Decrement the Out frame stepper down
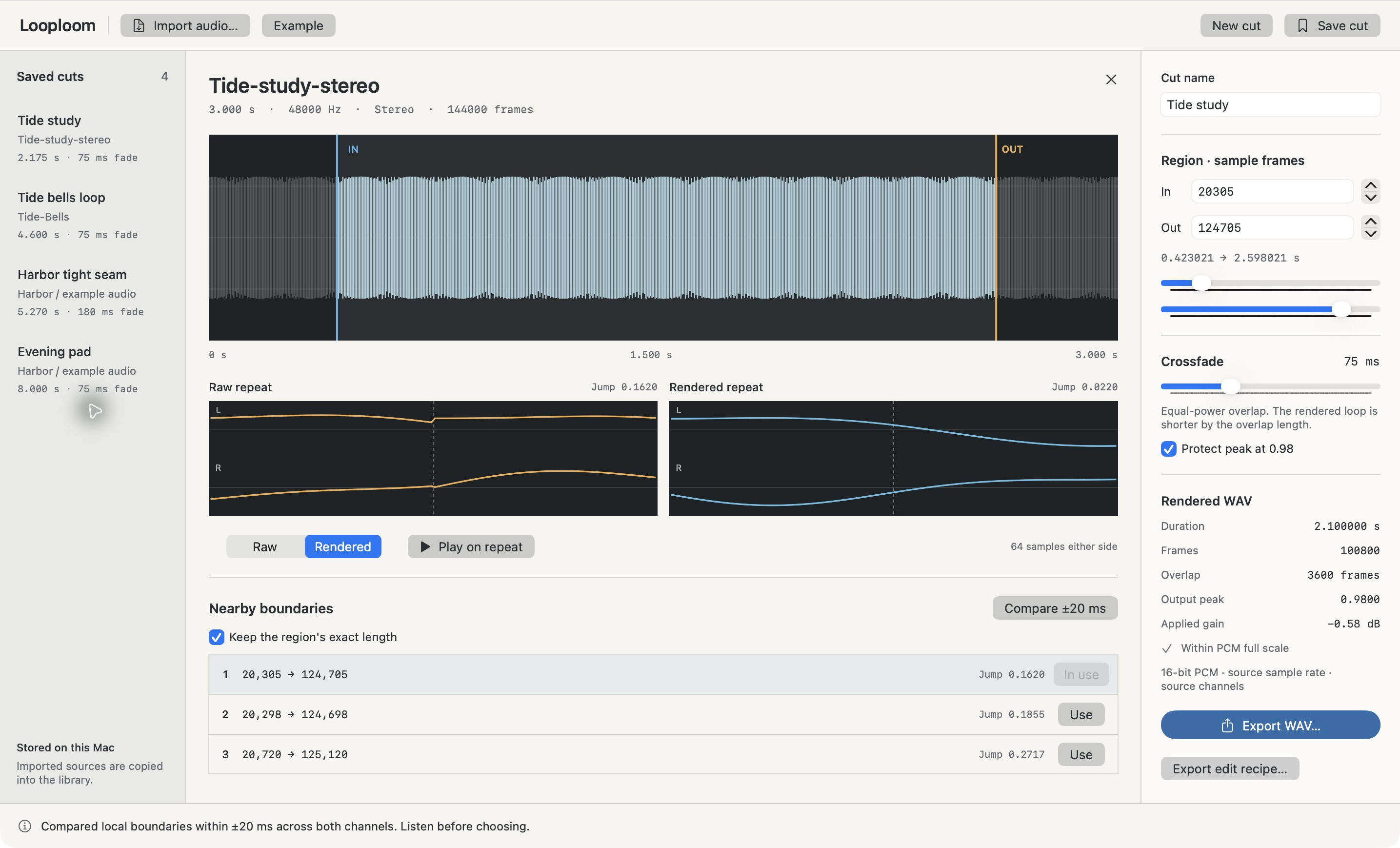1400x848 pixels. (x=1370, y=234)
